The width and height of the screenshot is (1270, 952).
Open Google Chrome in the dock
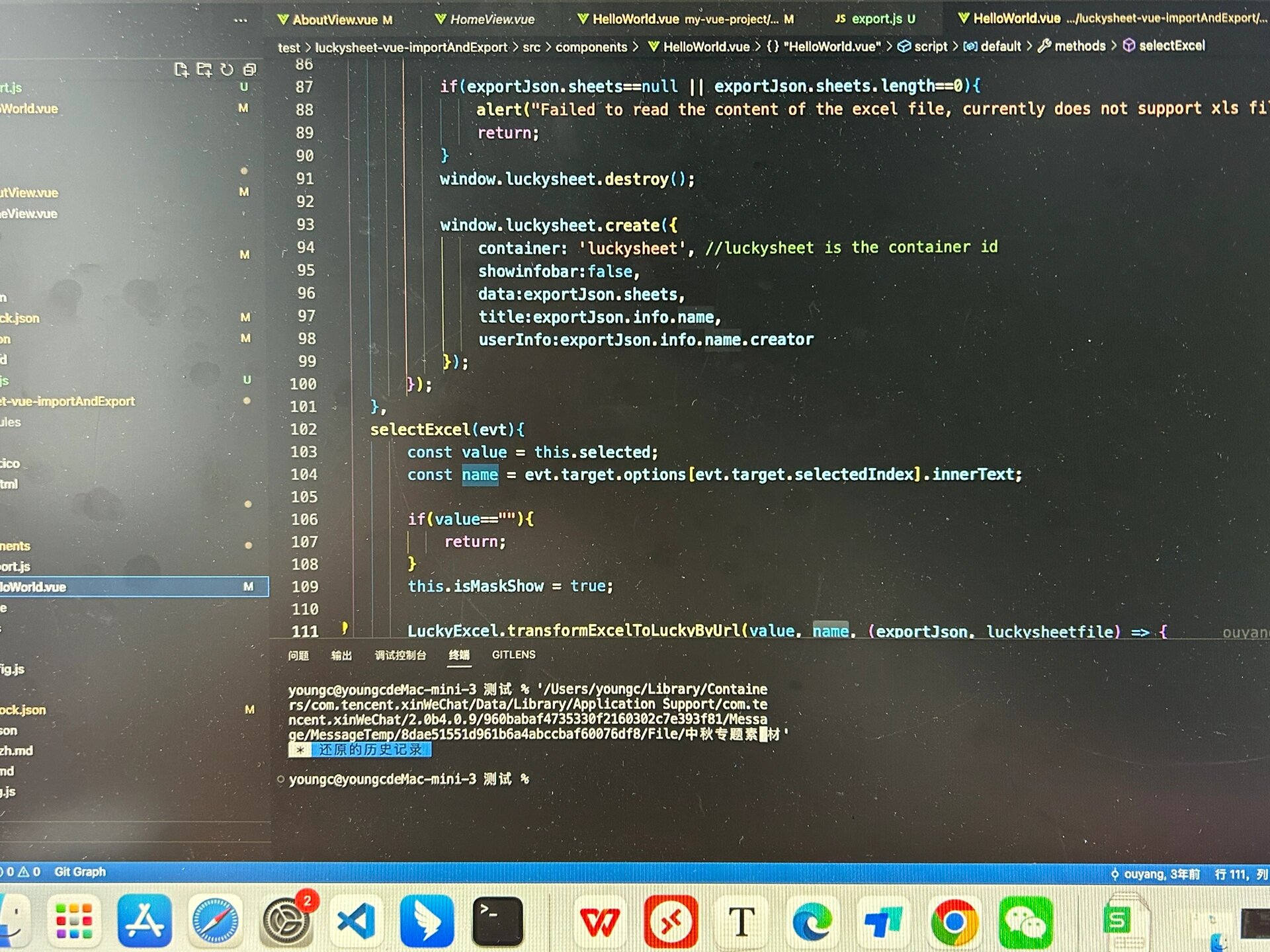954,922
